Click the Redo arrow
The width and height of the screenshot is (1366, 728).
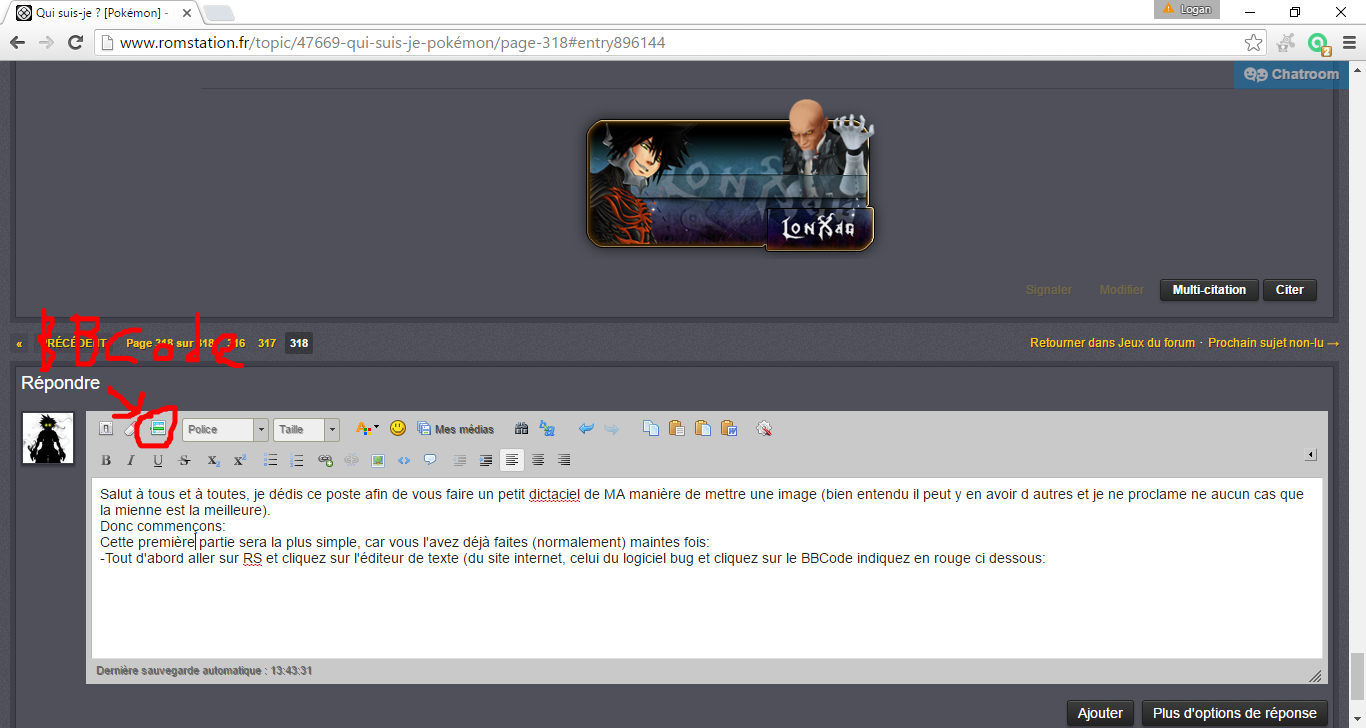pos(611,429)
